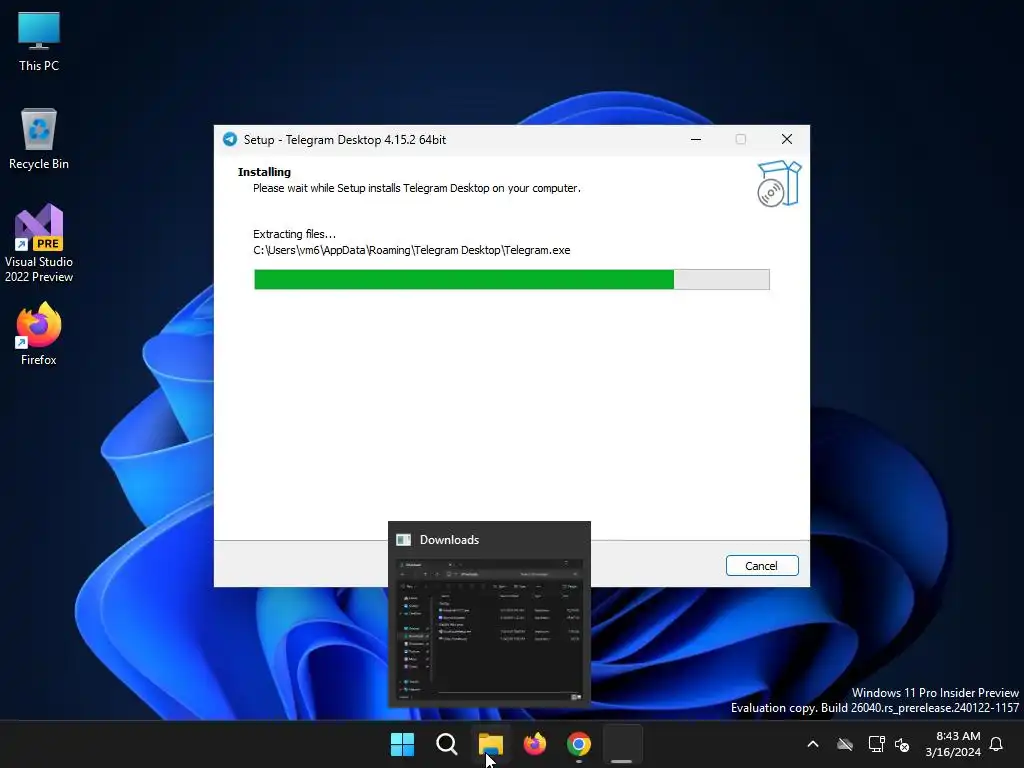Select the This PC desktop icon
1024x768 pixels.
click(x=39, y=41)
